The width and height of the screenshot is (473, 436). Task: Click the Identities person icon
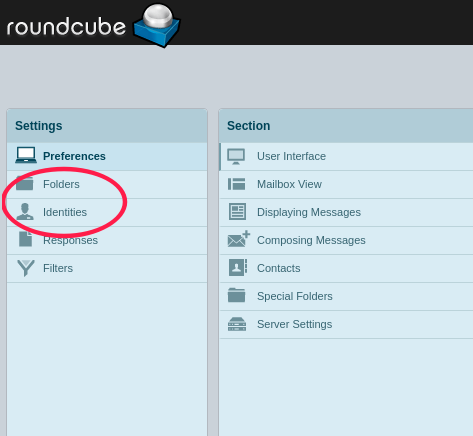point(25,212)
